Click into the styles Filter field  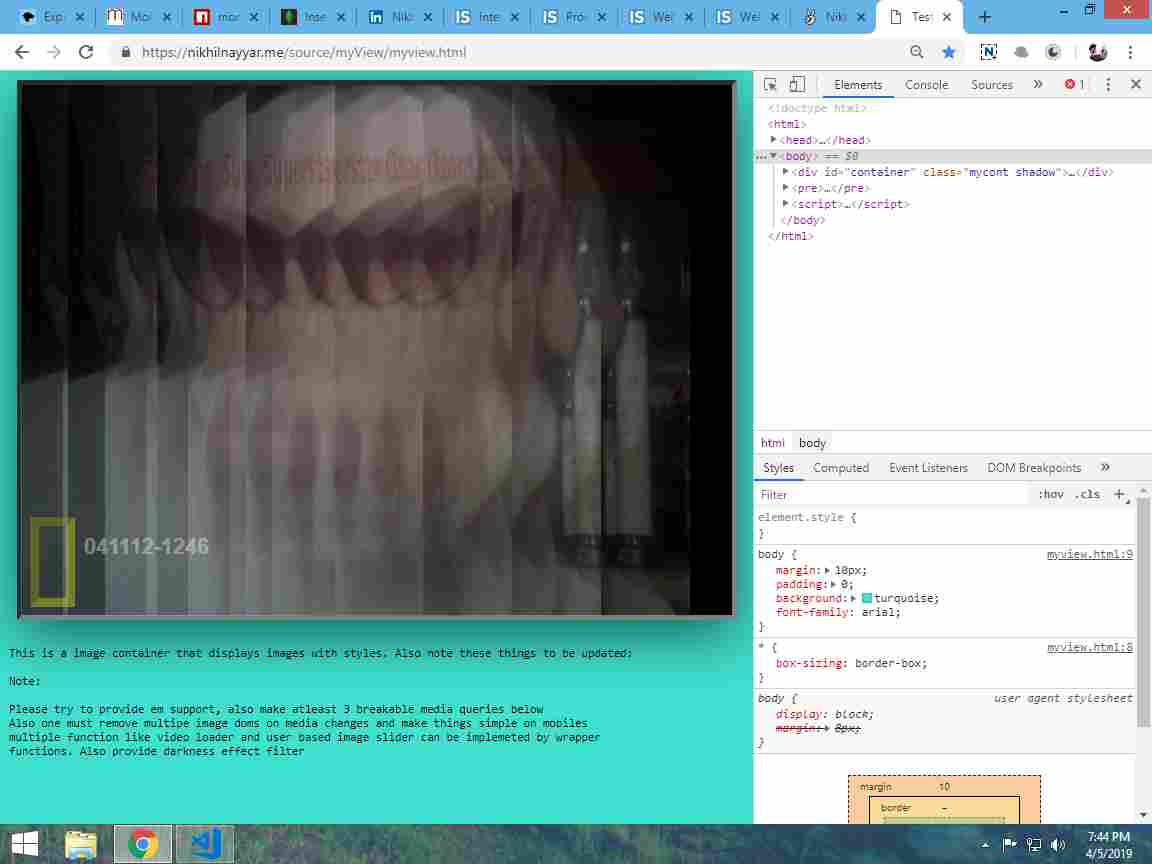(x=890, y=494)
